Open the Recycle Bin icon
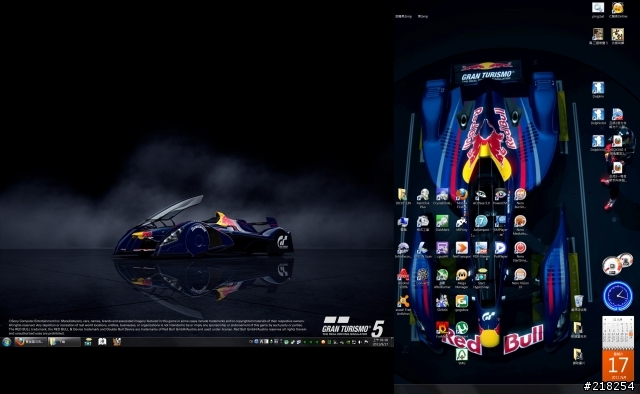The image size is (640, 394). click(578, 301)
